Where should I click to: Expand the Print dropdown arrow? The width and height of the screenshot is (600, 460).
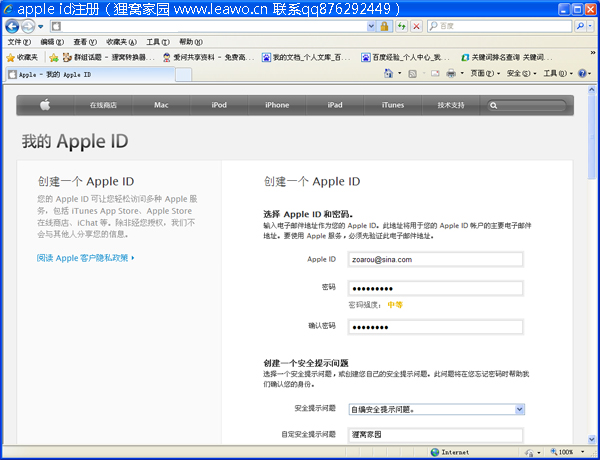462,73
